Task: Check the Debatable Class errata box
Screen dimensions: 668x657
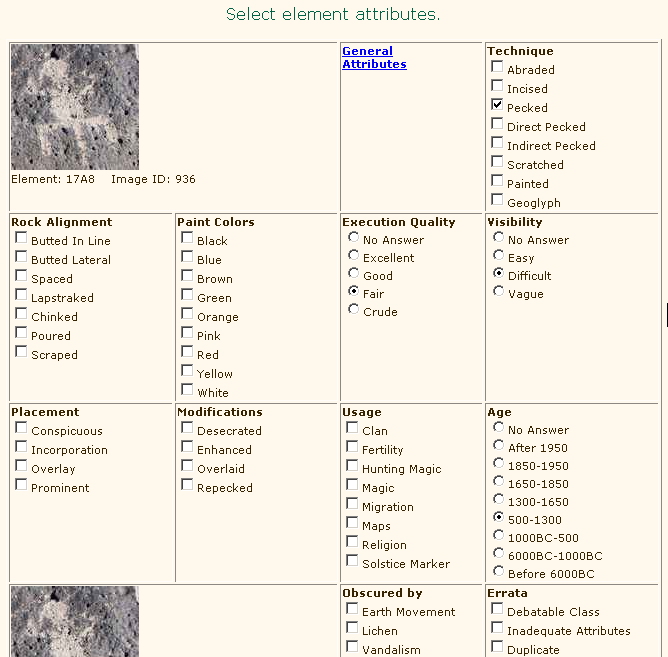Action: (497, 609)
